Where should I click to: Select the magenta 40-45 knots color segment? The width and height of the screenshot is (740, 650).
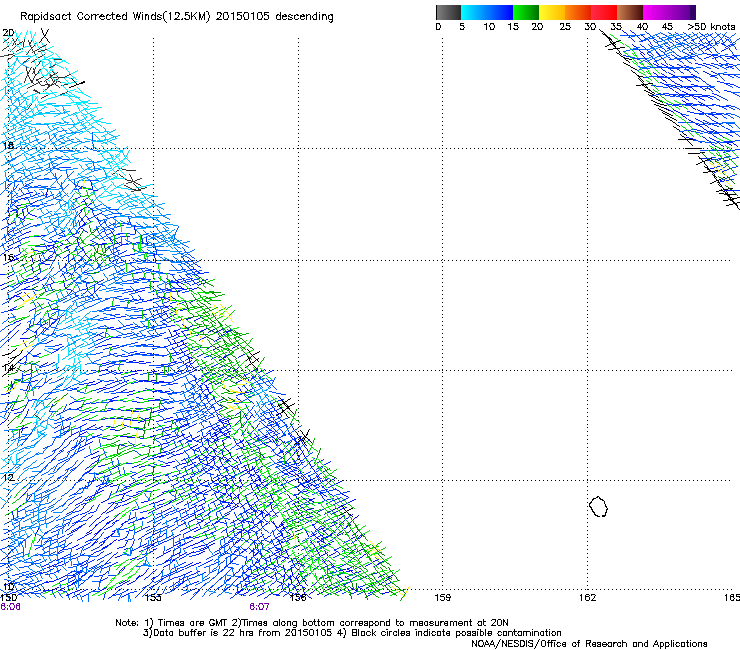click(x=656, y=12)
